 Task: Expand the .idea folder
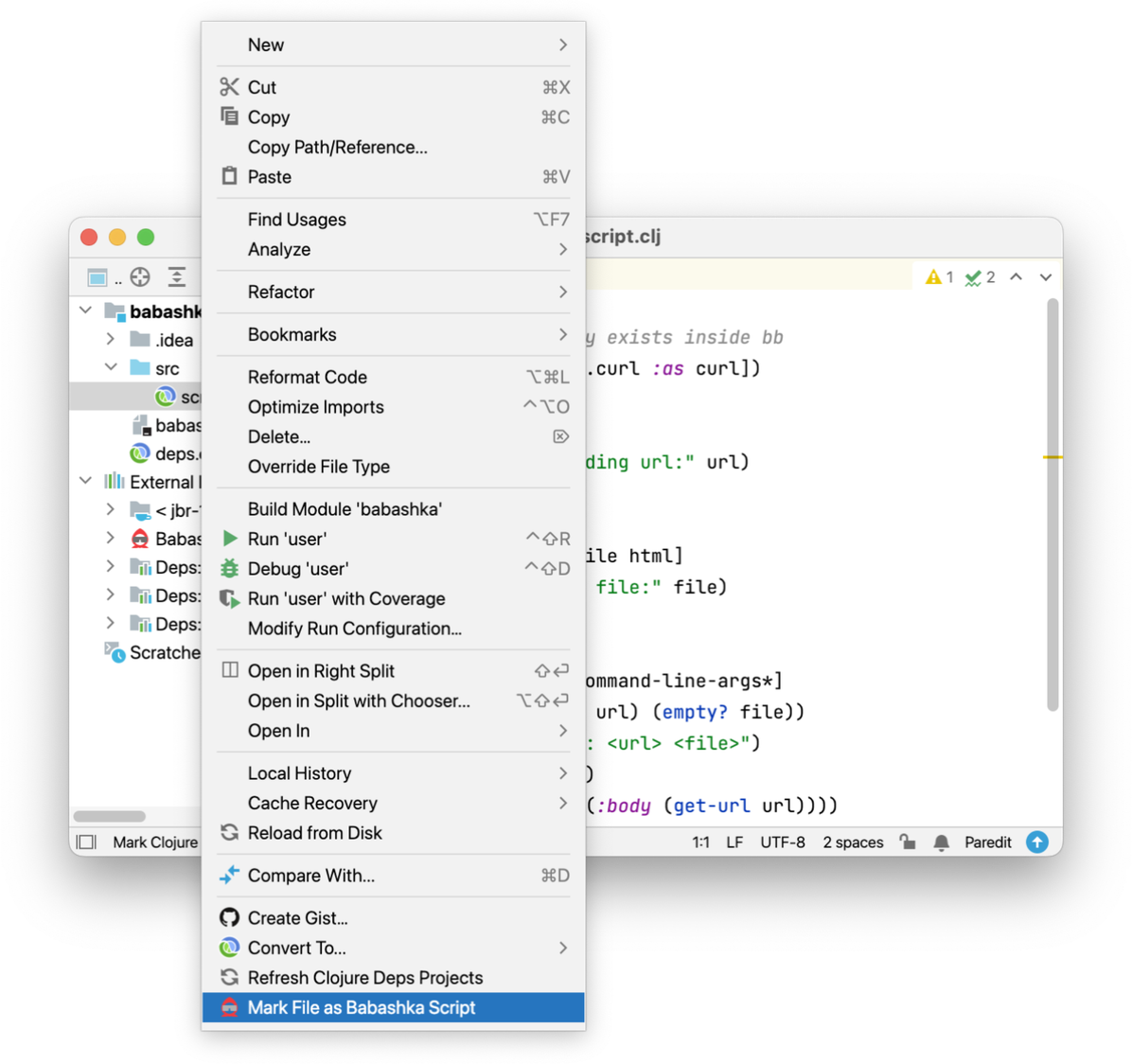point(111,339)
